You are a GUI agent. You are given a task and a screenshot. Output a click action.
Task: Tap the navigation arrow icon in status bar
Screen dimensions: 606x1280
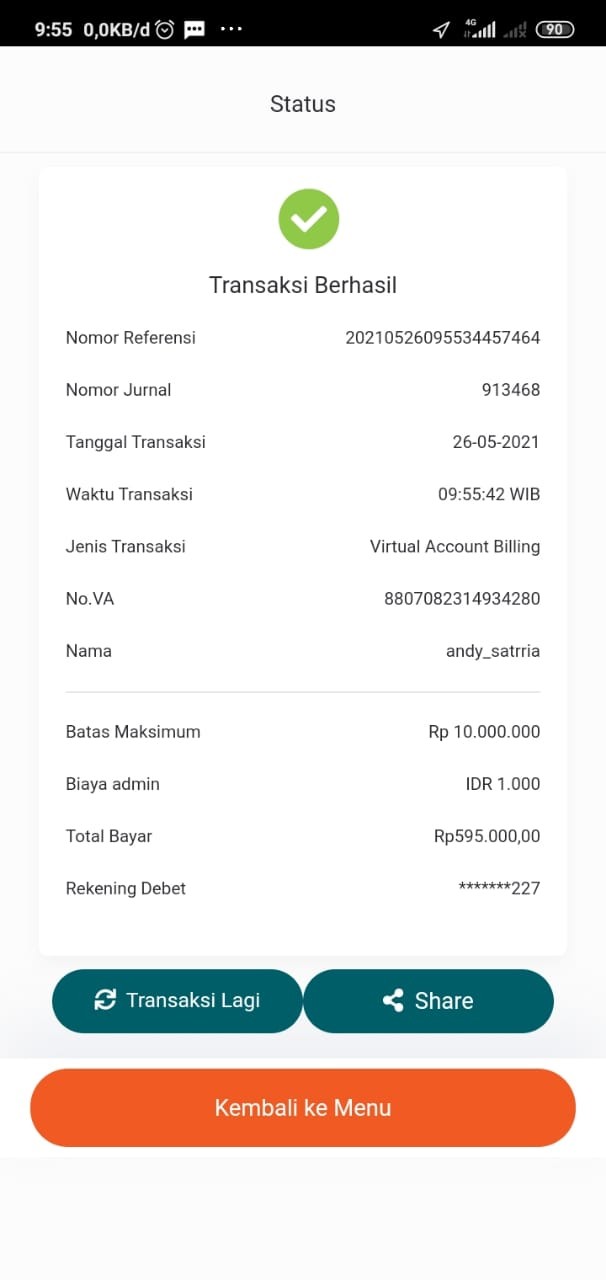(440, 29)
